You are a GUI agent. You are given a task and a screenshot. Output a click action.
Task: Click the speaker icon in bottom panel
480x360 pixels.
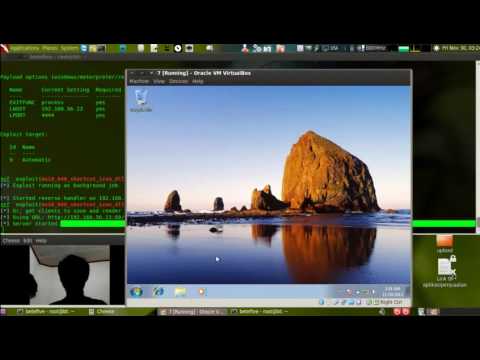tap(382, 312)
